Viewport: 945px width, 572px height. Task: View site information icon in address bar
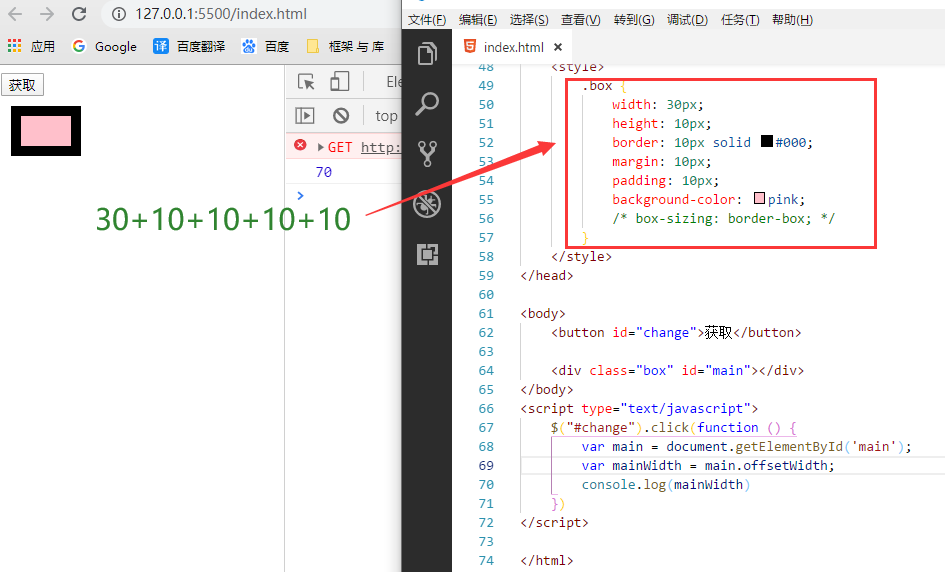[x=119, y=14]
